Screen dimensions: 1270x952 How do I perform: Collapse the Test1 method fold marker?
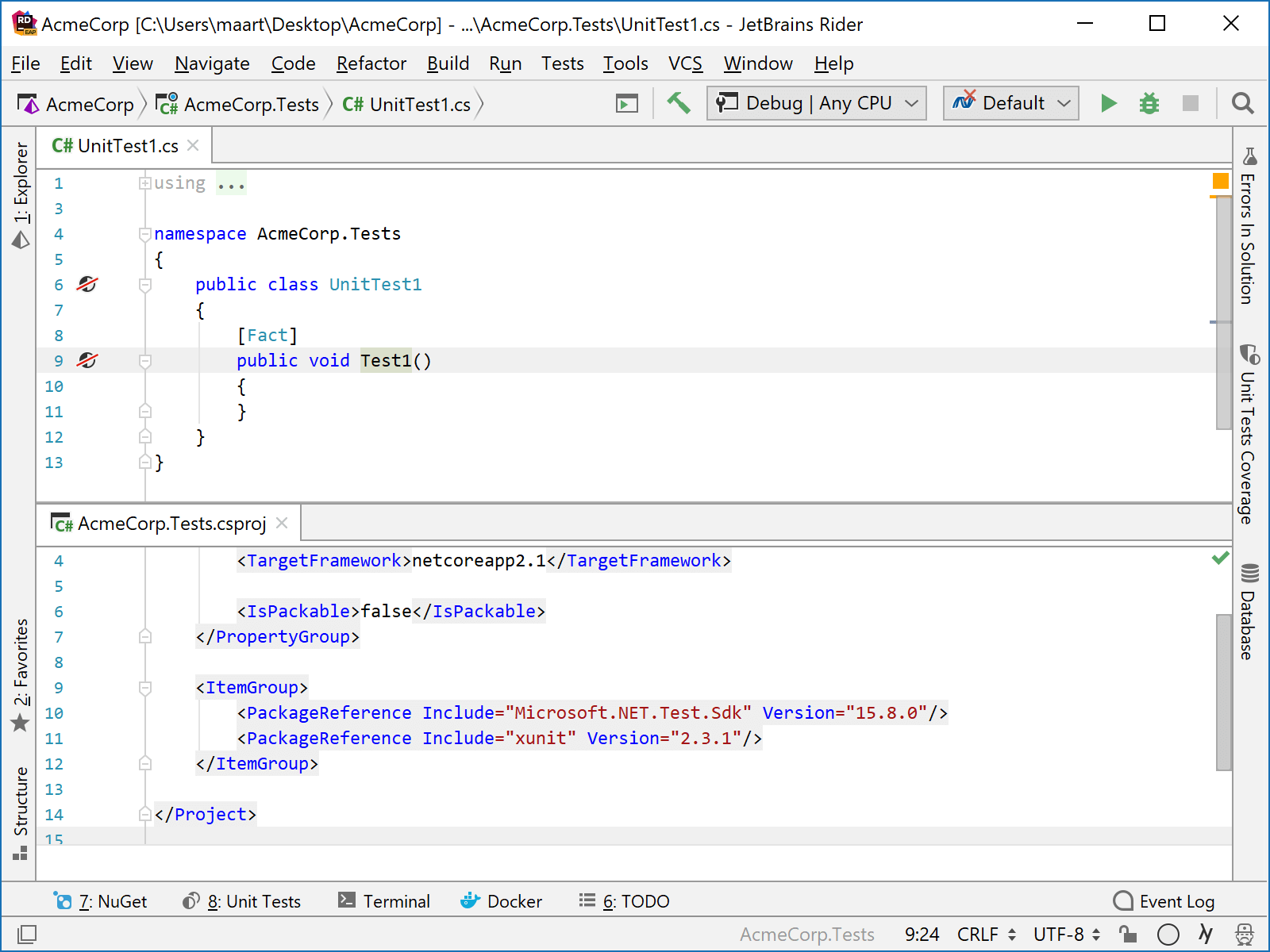[145, 361]
